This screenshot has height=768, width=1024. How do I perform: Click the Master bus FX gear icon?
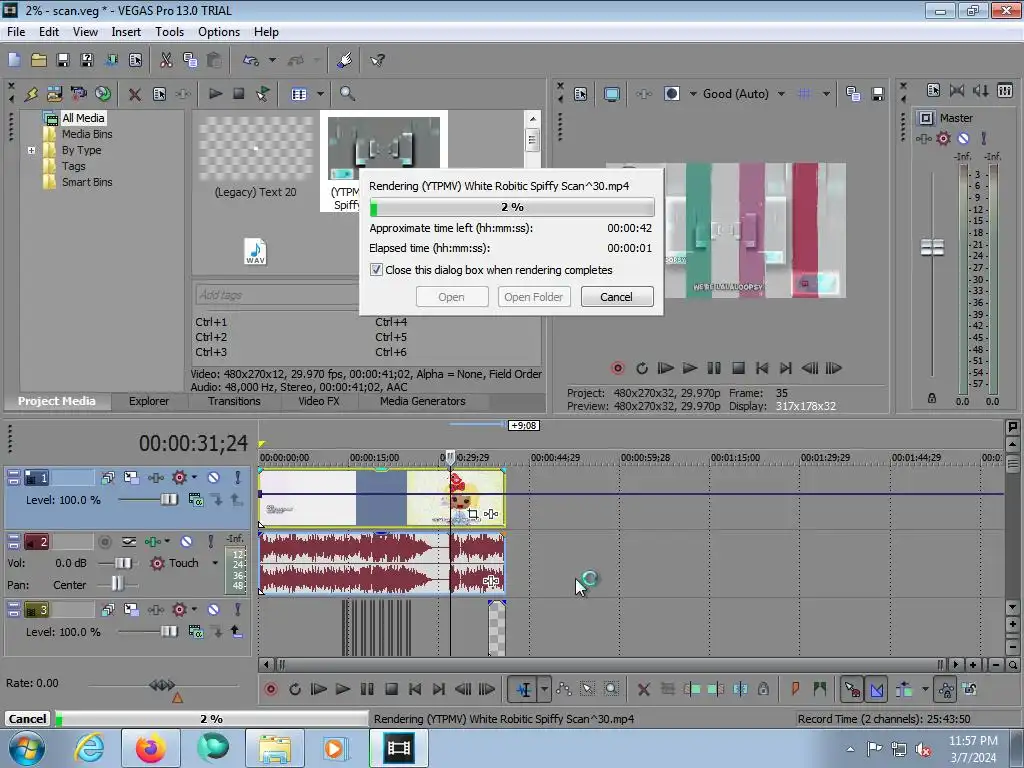943,138
